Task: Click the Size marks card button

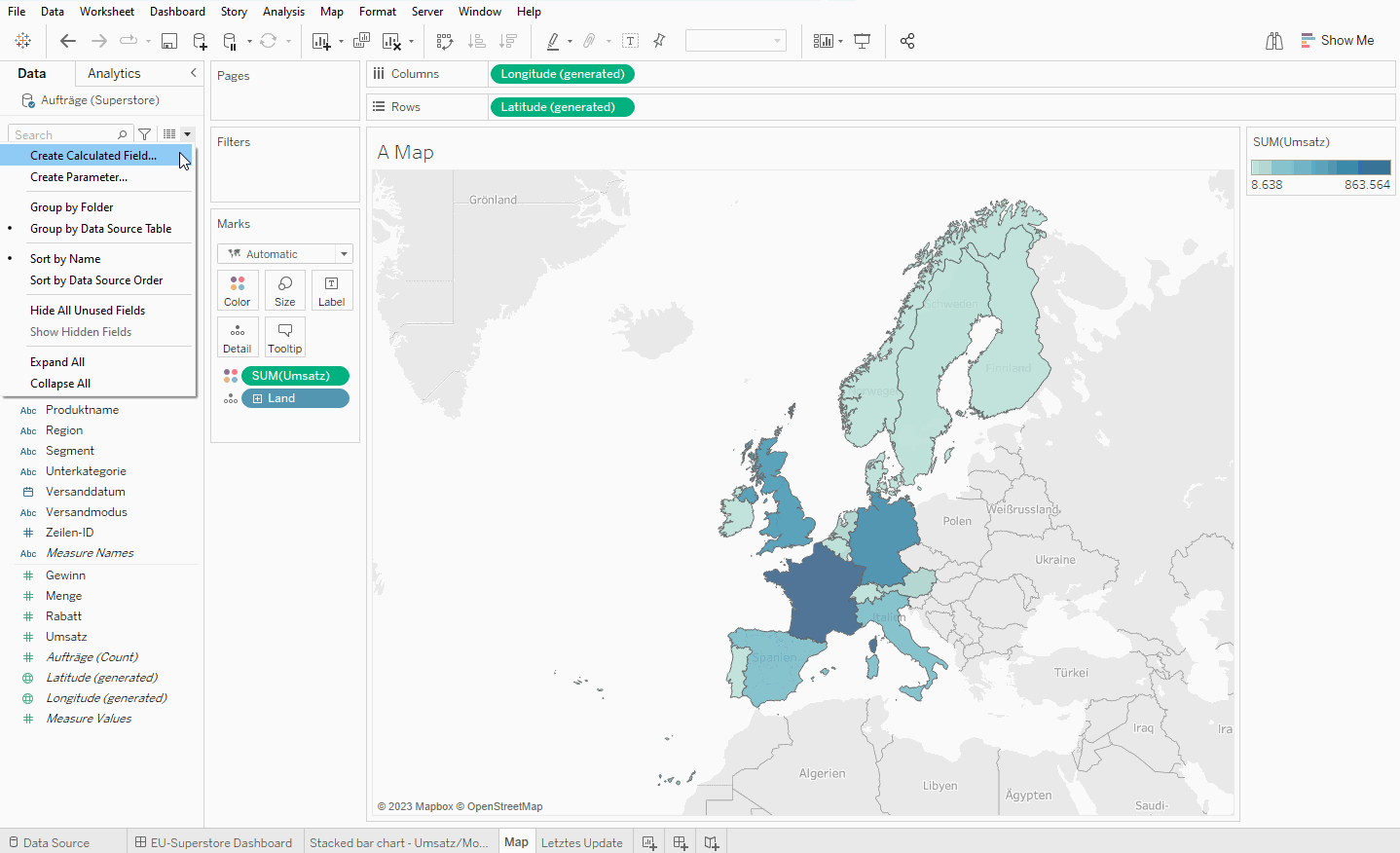Action: pos(285,290)
